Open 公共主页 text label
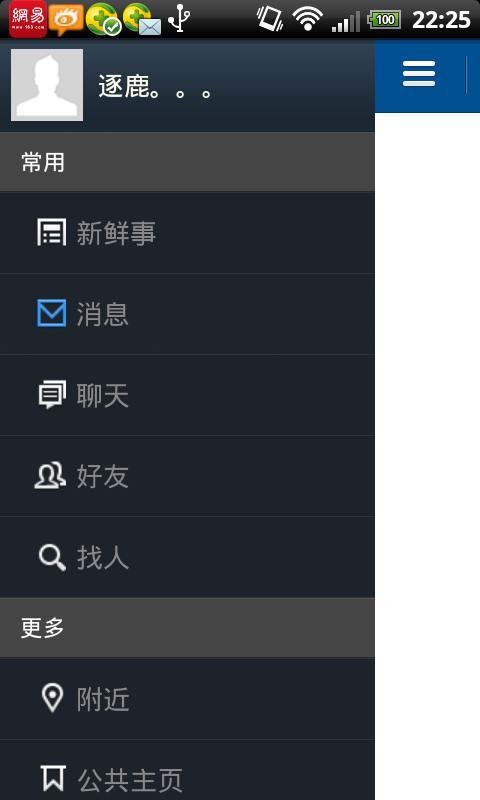This screenshot has width=480, height=800. [130, 780]
